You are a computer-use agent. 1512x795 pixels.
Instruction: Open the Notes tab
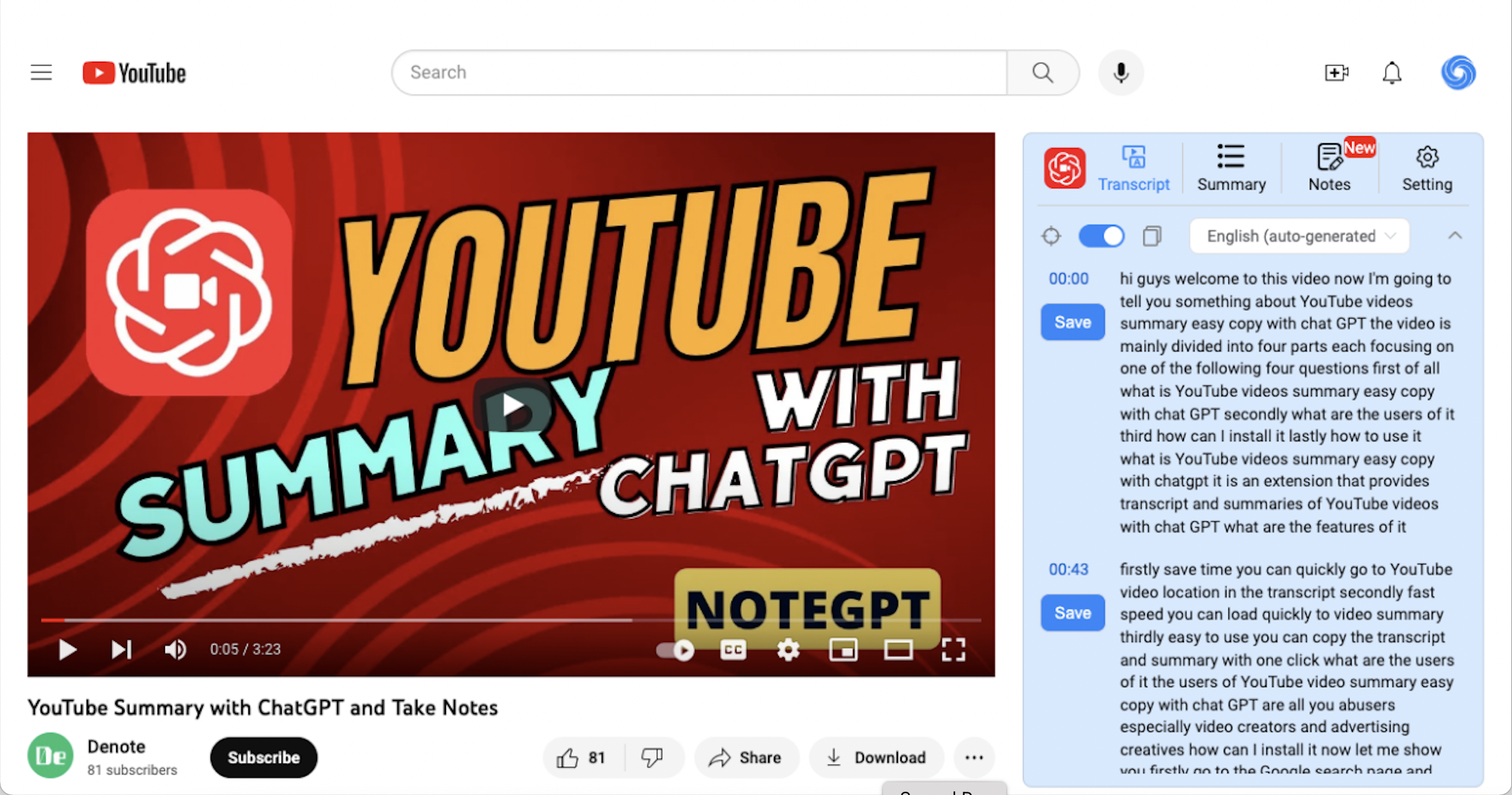coord(1329,168)
